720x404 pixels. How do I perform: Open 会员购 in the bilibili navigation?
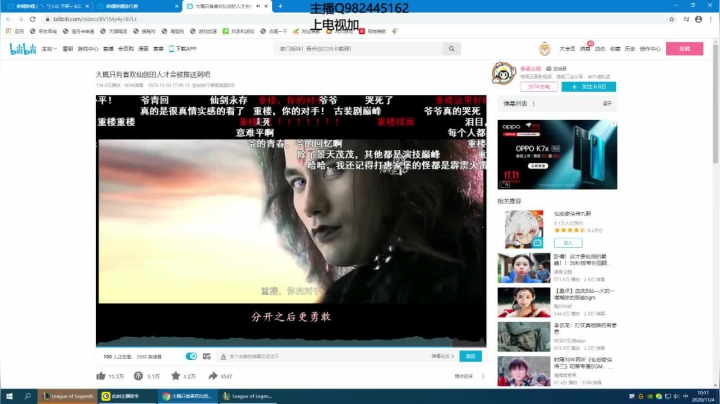pos(126,49)
